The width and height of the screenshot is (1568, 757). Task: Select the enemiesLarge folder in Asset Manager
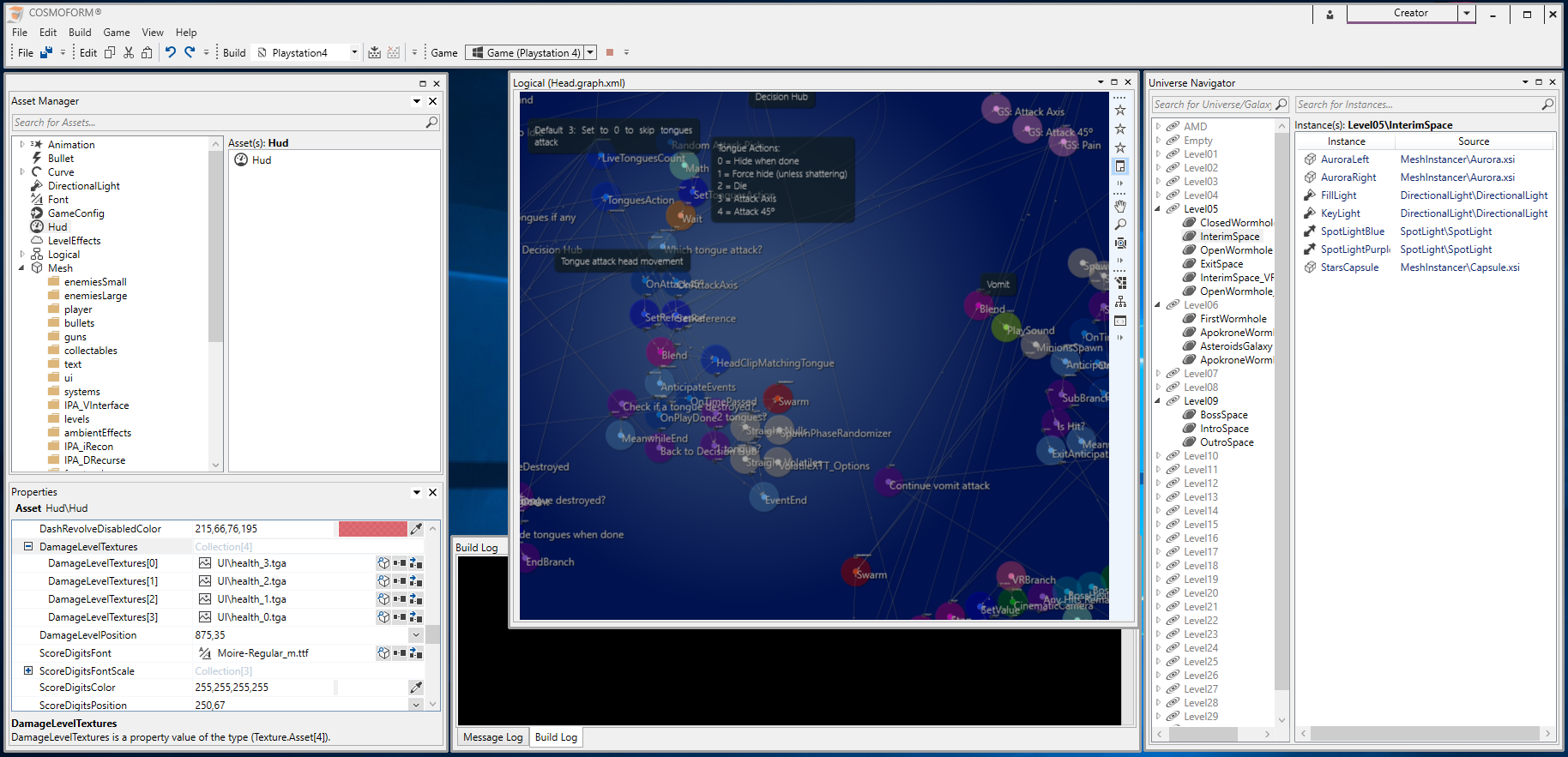pos(95,296)
